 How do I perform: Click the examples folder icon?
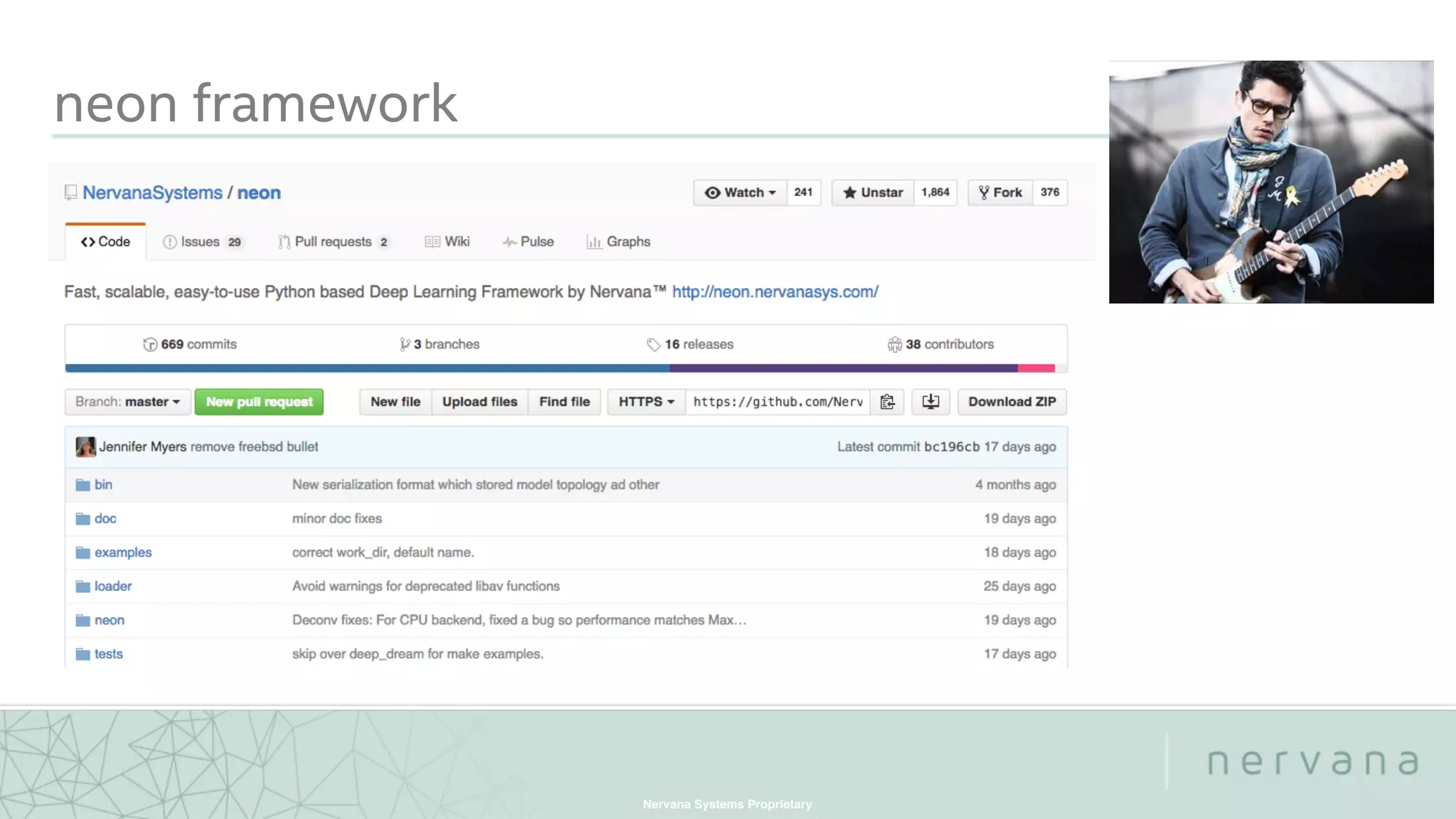(x=83, y=552)
